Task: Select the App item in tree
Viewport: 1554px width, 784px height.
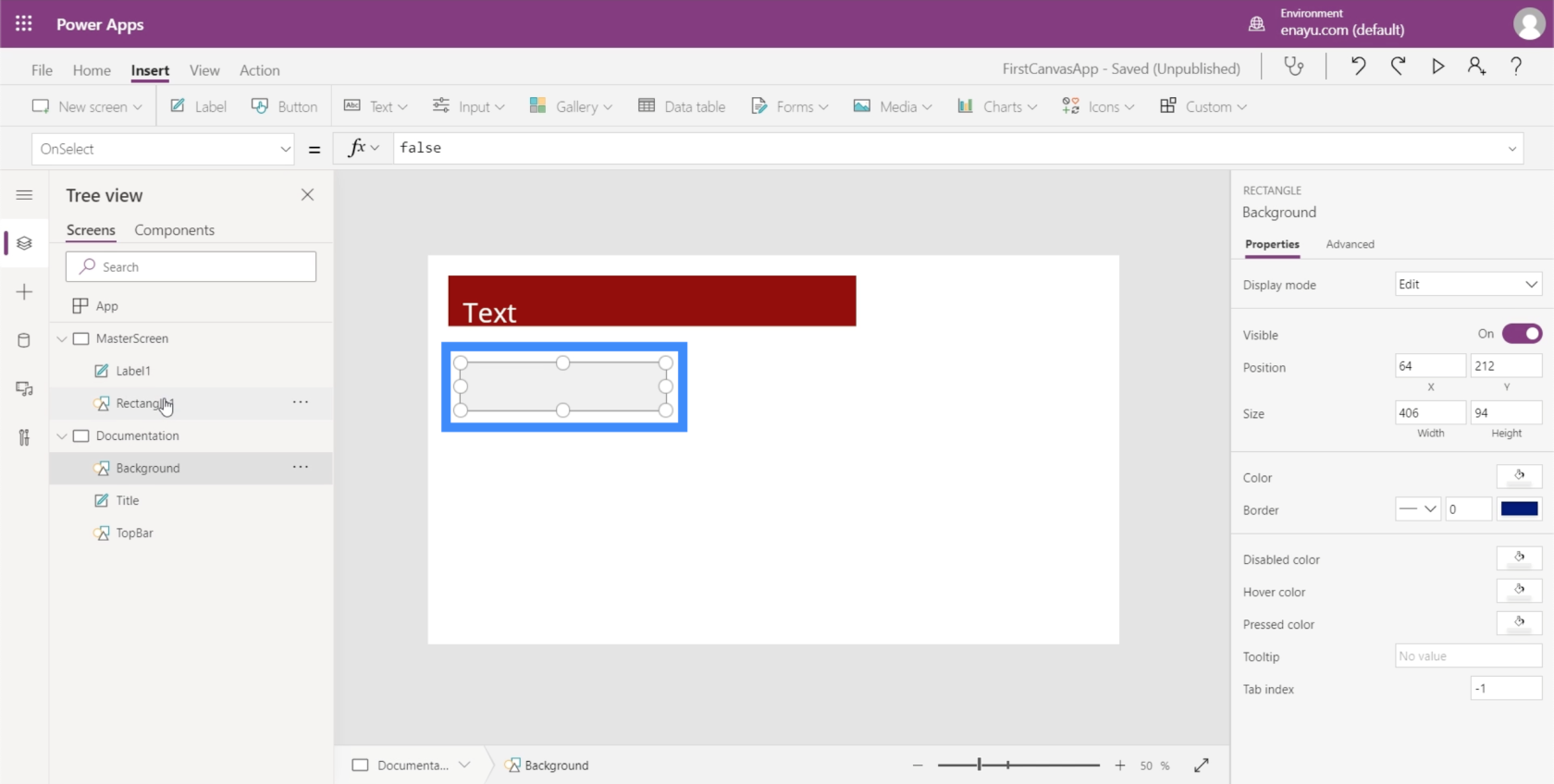Action: [x=107, y=306]
